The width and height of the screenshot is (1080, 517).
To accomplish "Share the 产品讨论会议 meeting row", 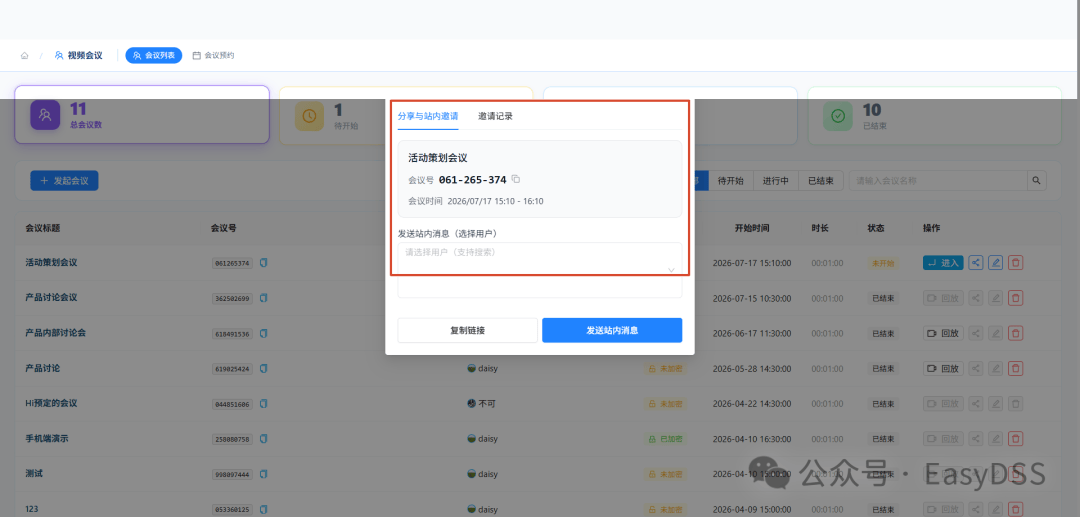I will coord(975,297).
